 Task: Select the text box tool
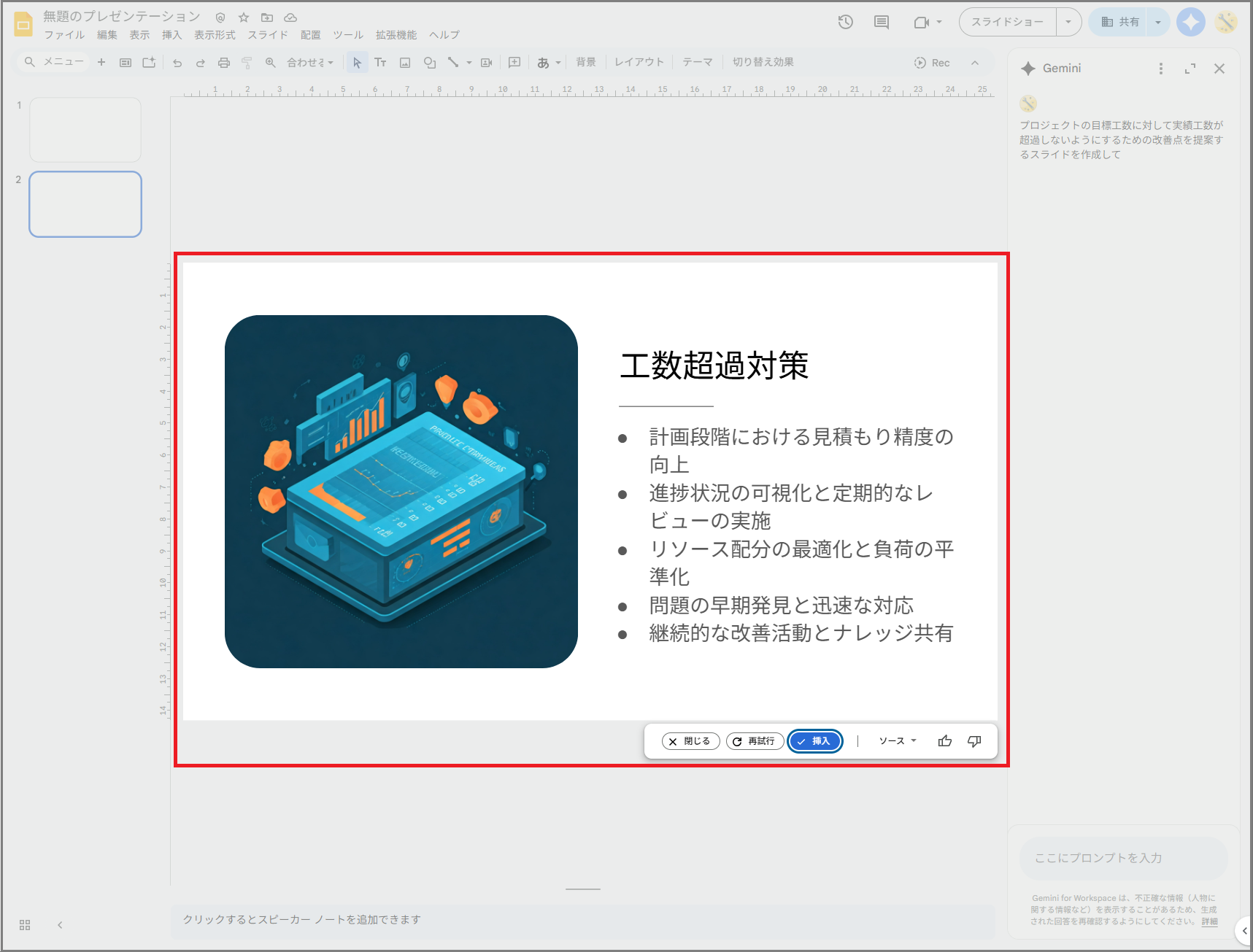(380, 63)
